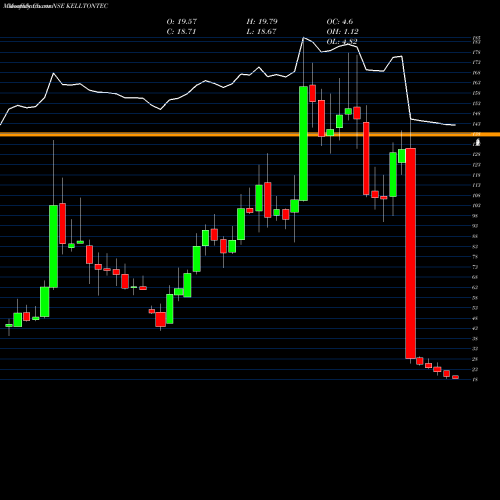Click the OL: 4.82 value
The image size is (500, 500).
342,41
